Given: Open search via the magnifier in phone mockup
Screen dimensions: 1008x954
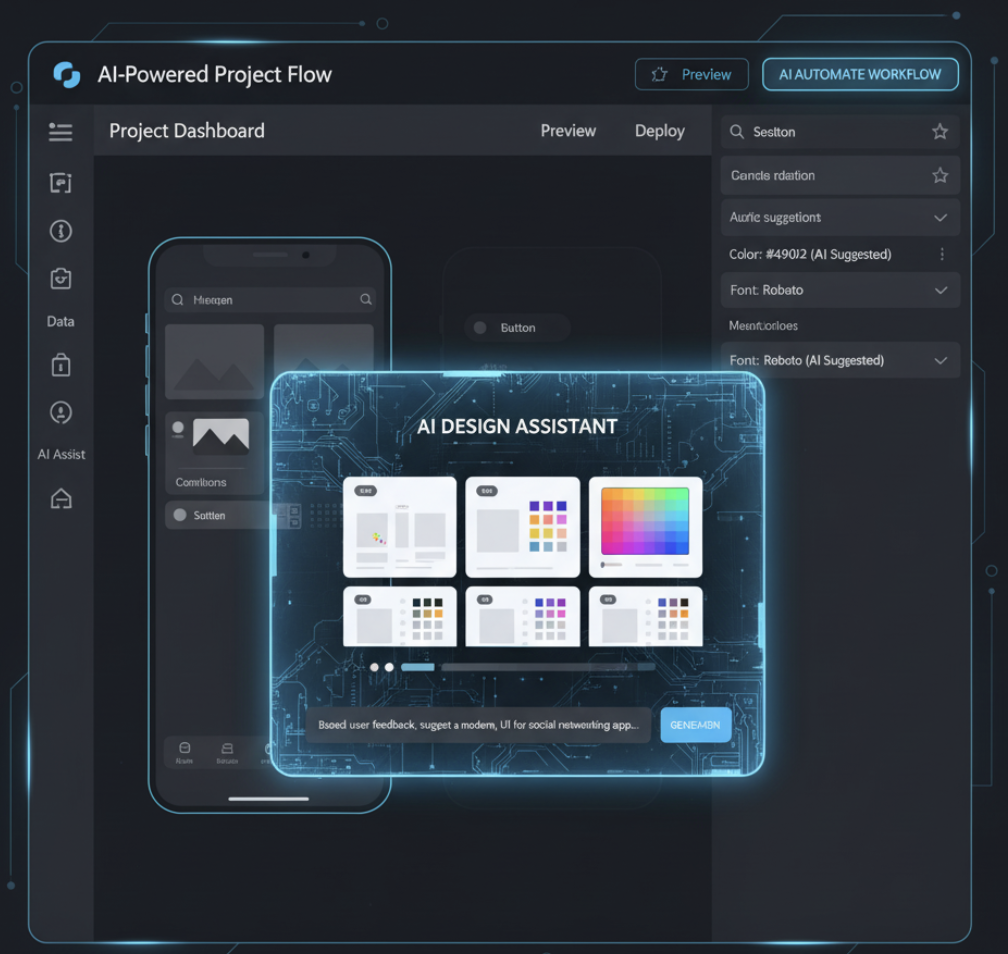Looking at the screenshot, I should [x=365, y=299].
